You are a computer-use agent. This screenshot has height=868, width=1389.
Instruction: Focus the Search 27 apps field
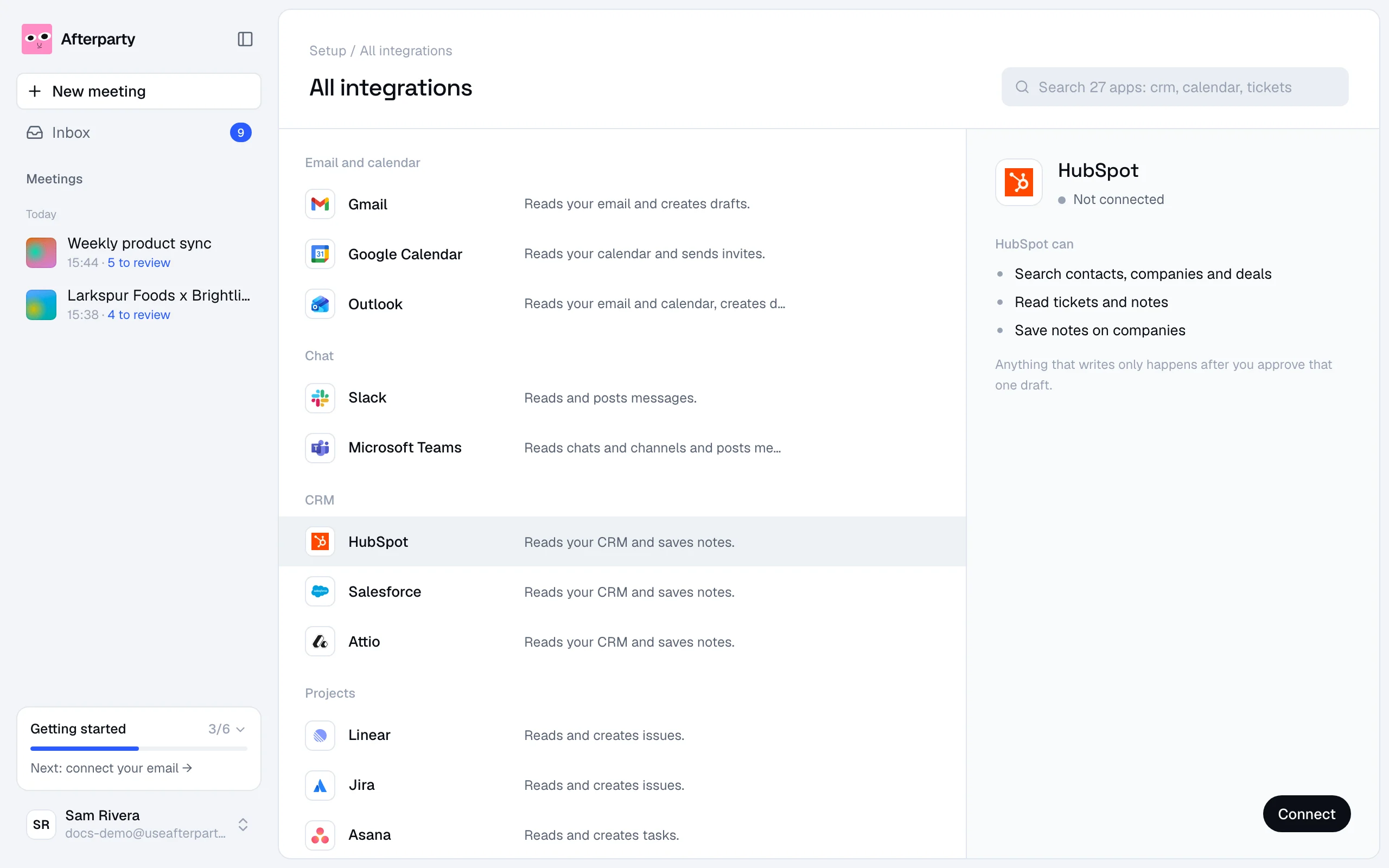(1175, 87)
